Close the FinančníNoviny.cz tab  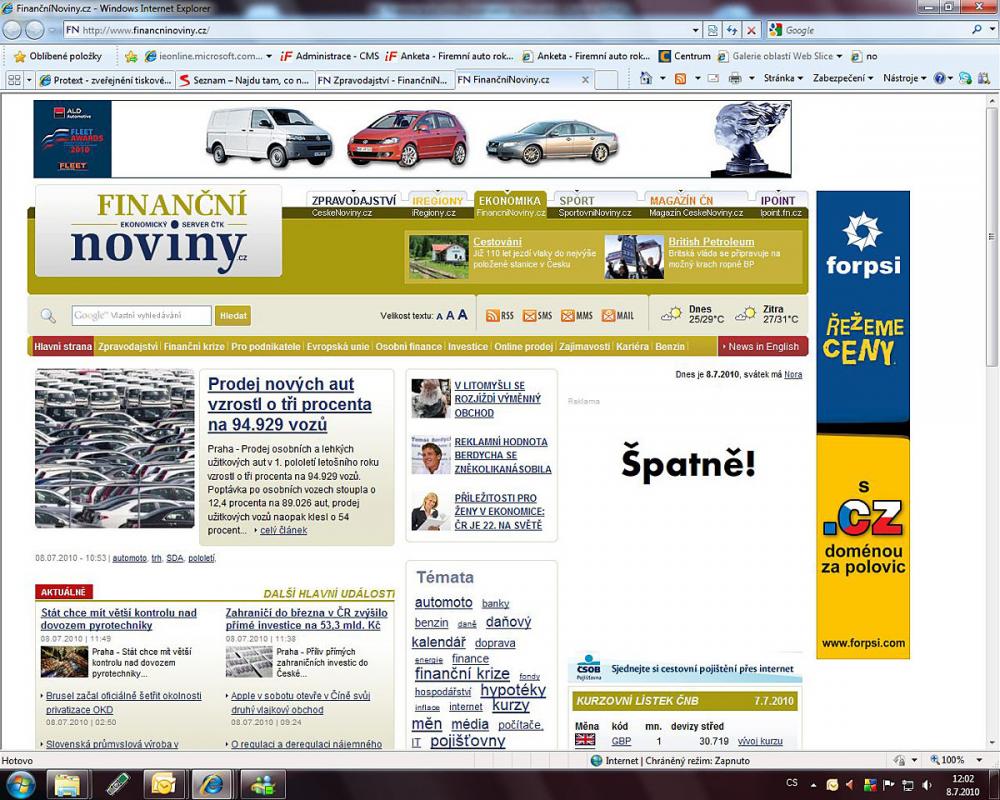coord(585,80)
